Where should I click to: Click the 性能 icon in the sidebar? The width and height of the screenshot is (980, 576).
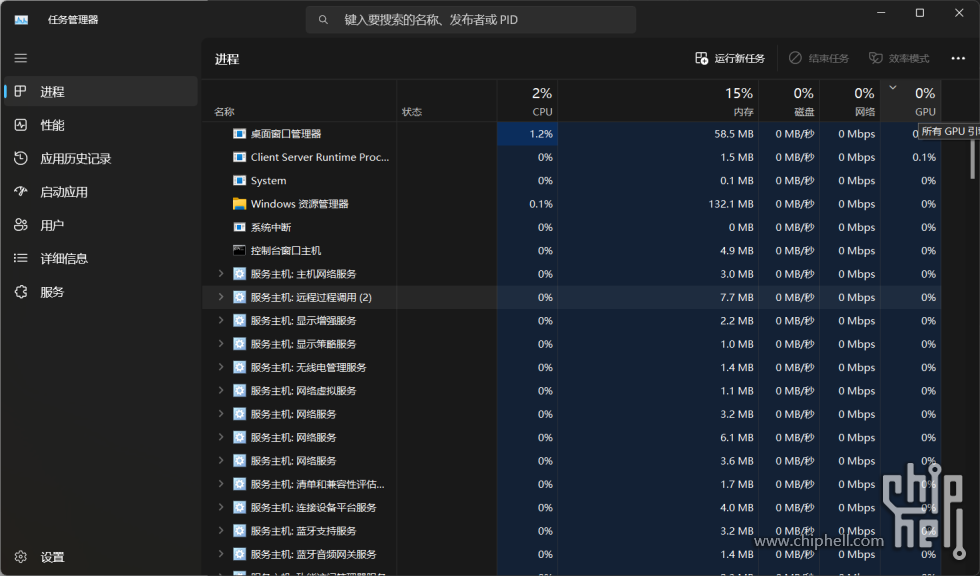(x=21, y=125)
